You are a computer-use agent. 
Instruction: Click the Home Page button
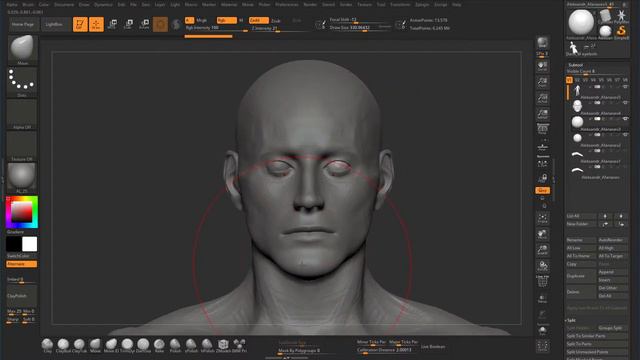[23, 24]
